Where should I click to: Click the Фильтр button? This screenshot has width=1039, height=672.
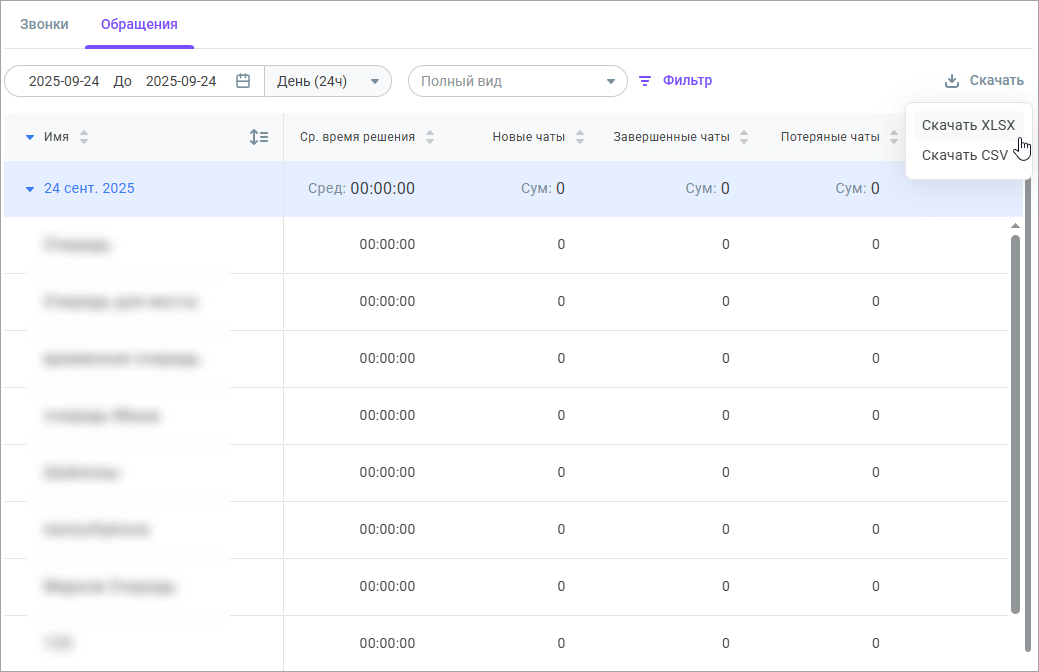[687, 81]
